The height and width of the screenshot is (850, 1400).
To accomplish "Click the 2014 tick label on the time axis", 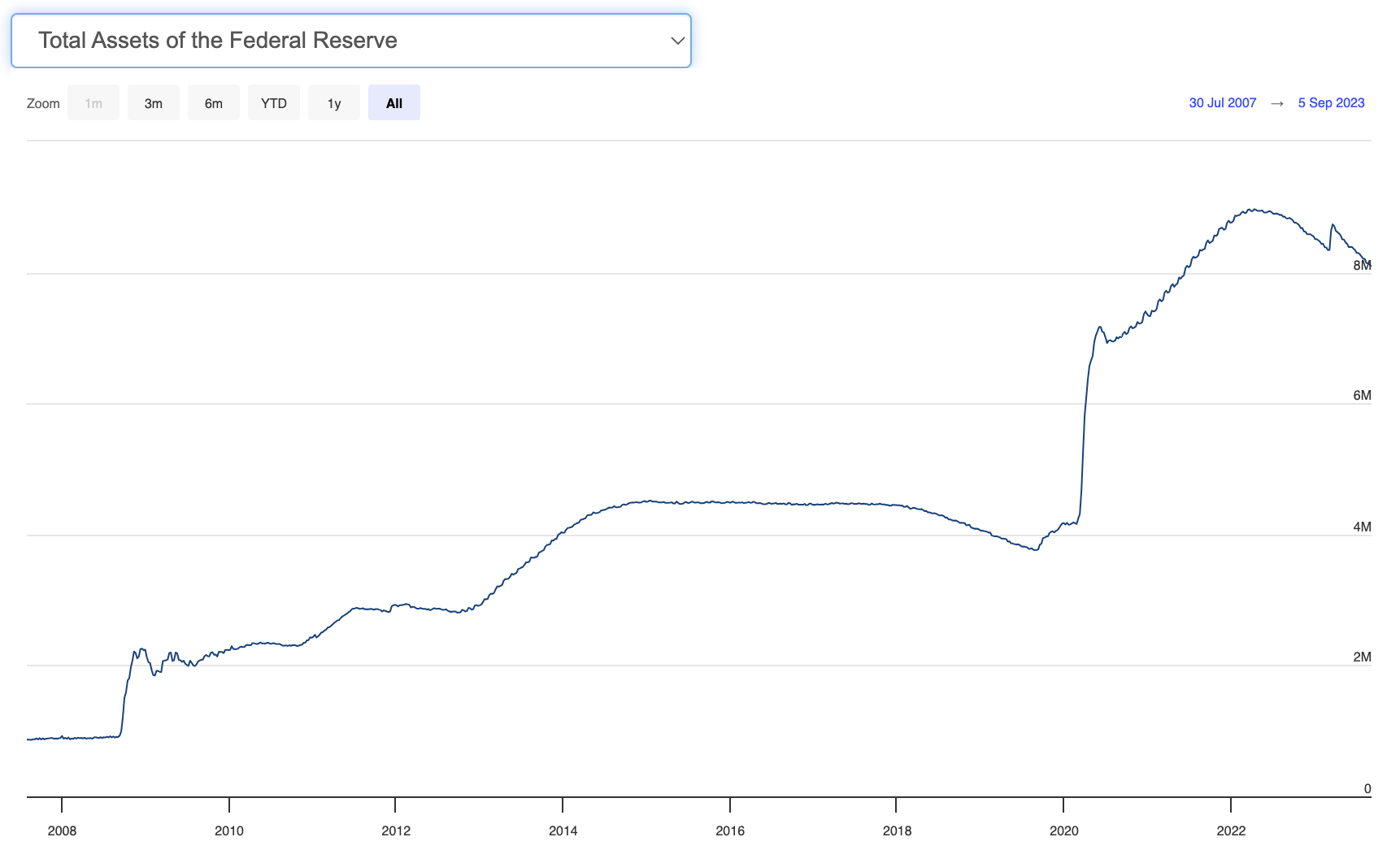I will coord(563,830).
